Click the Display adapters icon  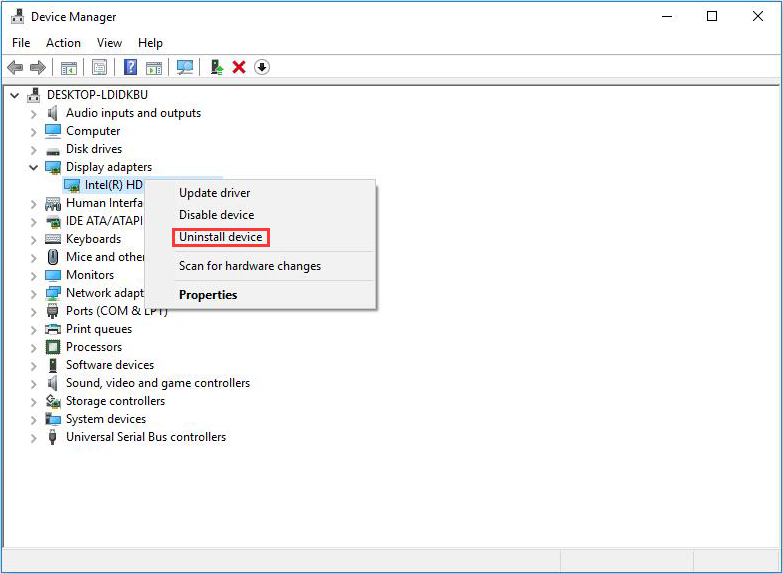click(x=53, y=167)
